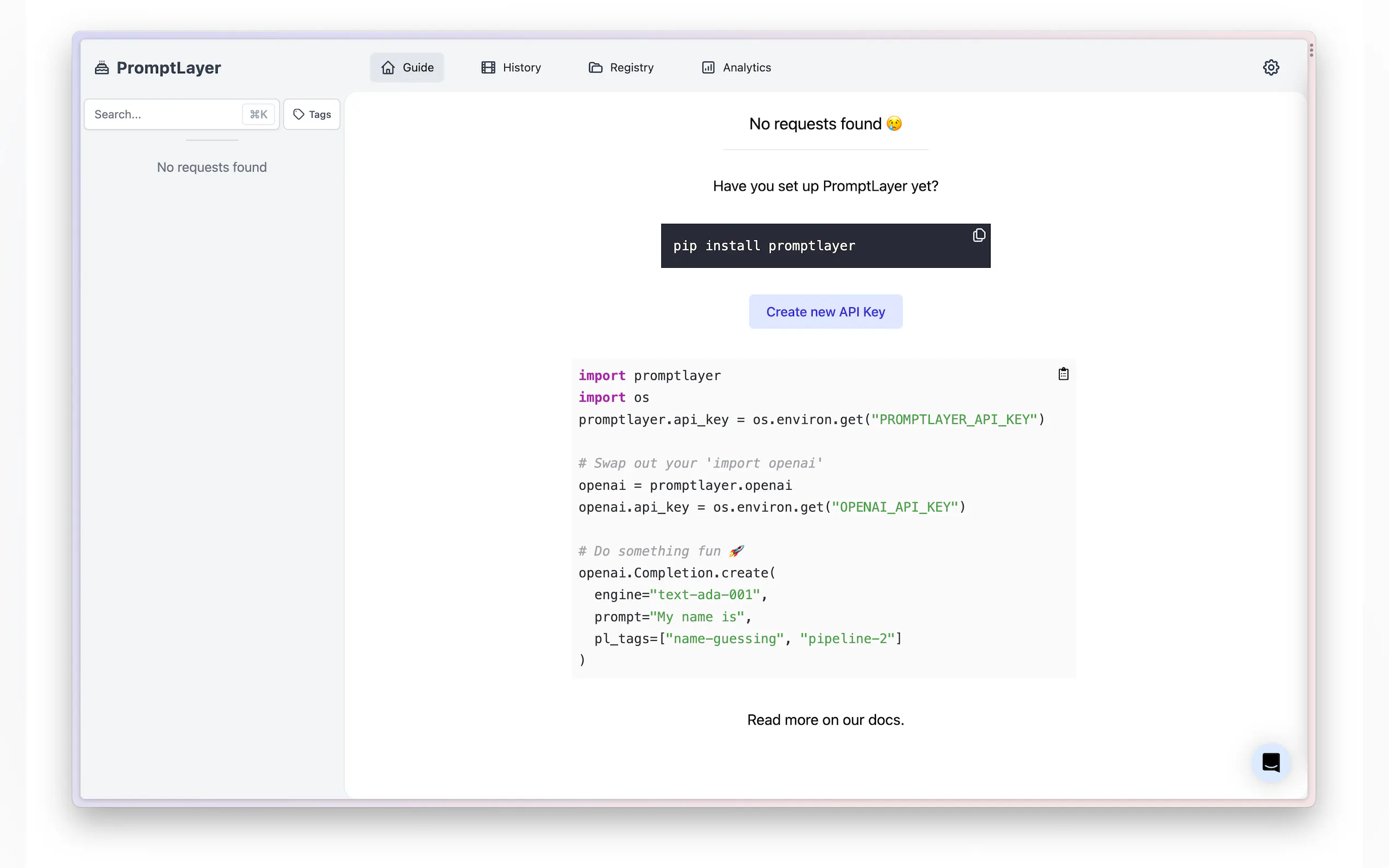Click the PromptLayer brand name text
This screenshot has width=1389, height=868.
point(168,68)
